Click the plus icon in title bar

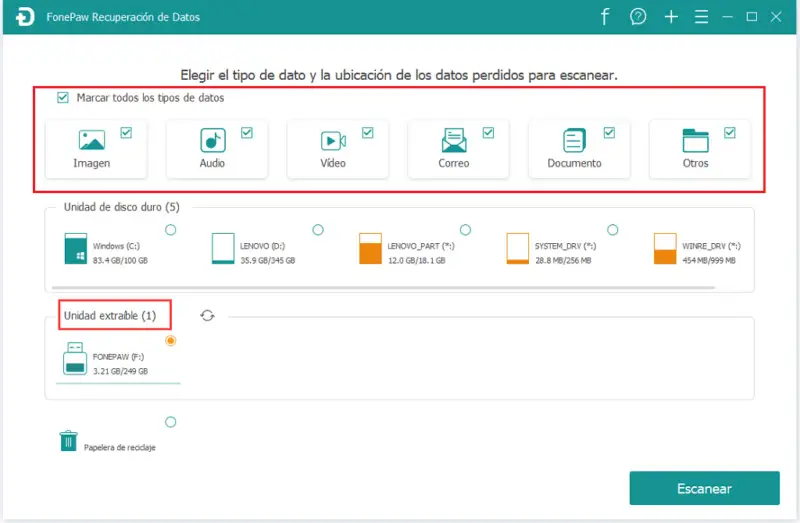tap(671, 17)
